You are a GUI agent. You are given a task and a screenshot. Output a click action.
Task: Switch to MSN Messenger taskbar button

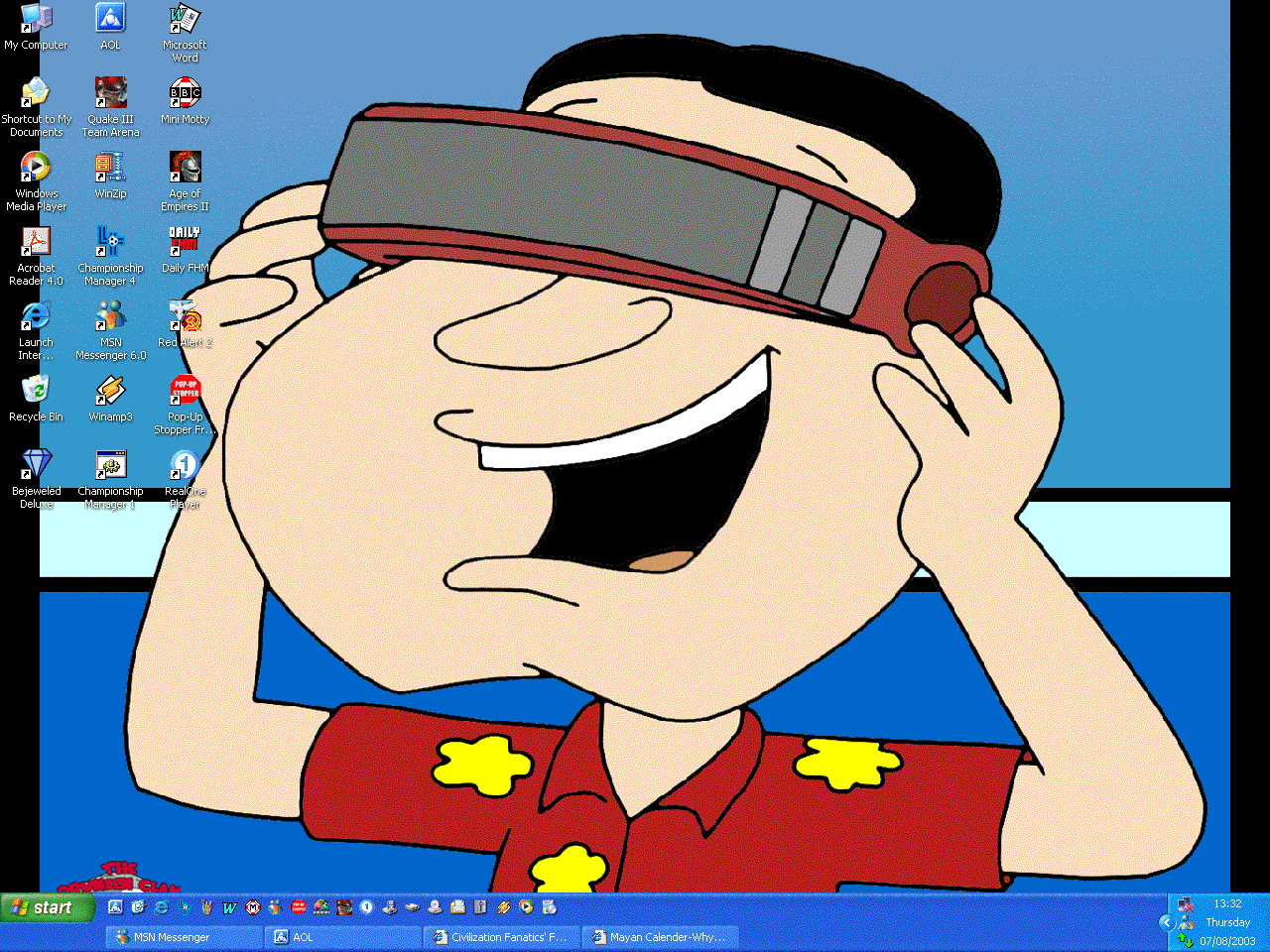pos(185,937)
